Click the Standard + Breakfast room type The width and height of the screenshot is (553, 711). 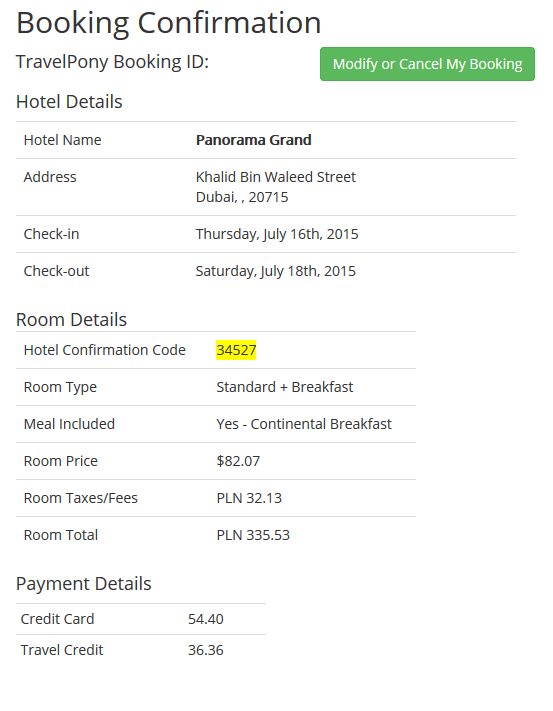click(x=285, y=387)
